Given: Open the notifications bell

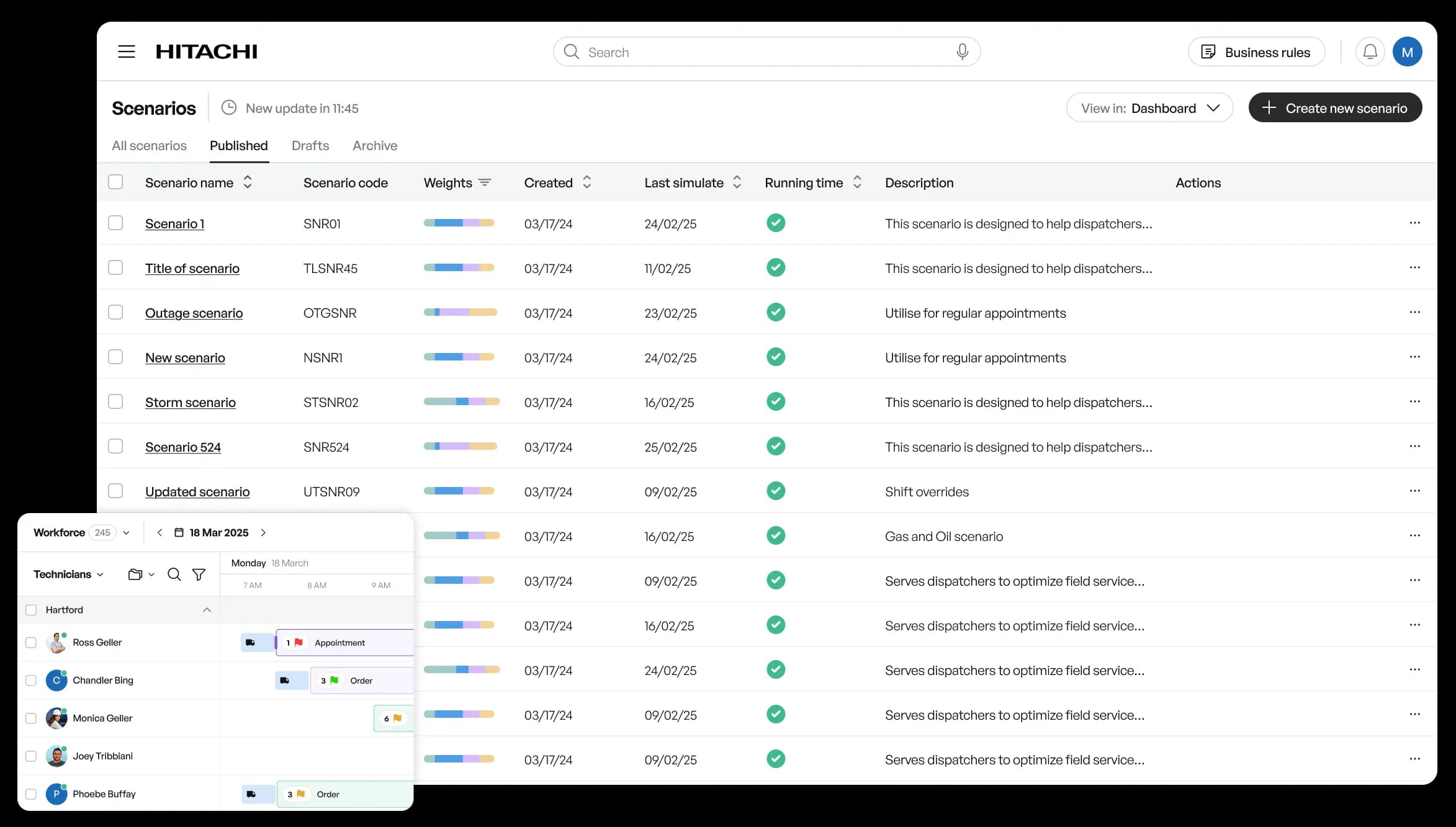Looking at the screenshot, I should click(1370, 51).
